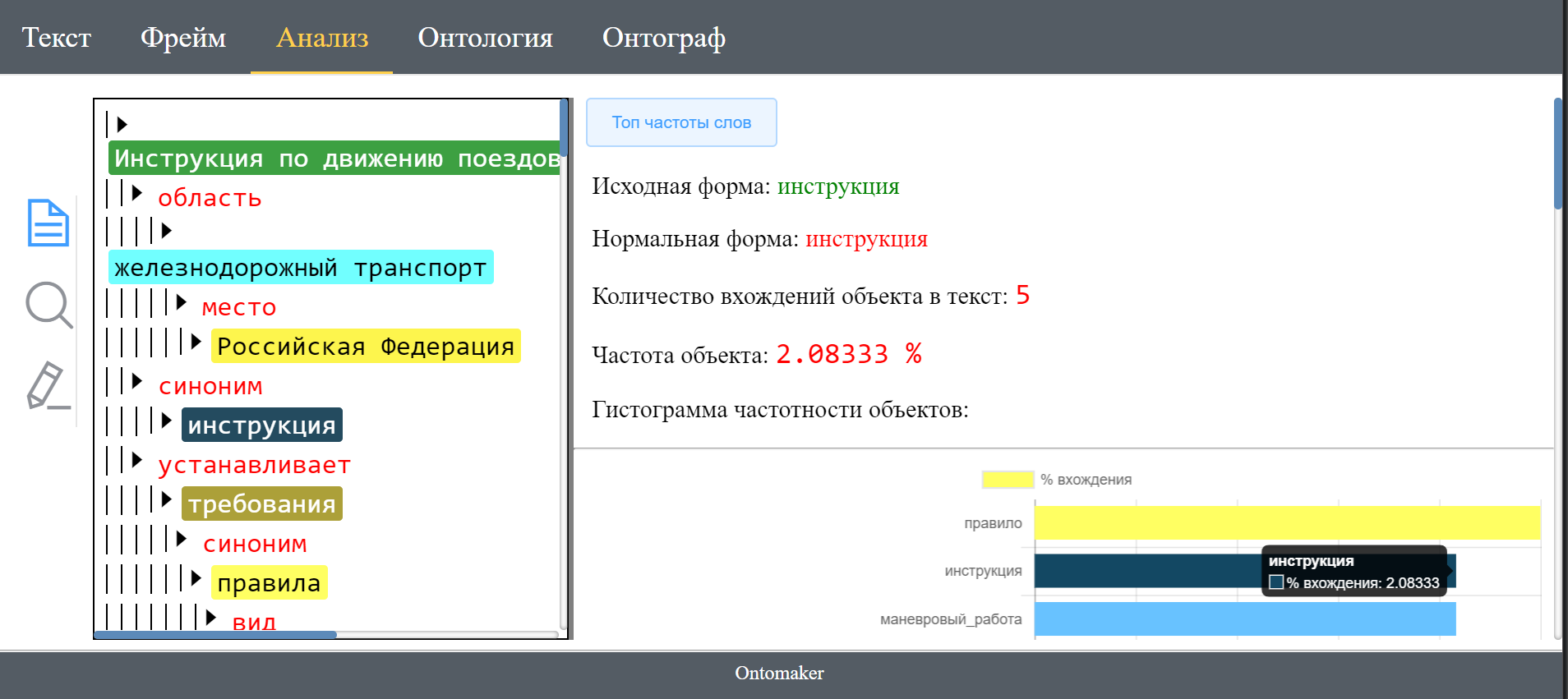The image size is (1568, 699).
Task: Select the dark blue инструкция node
Action: tap(262, 425)
